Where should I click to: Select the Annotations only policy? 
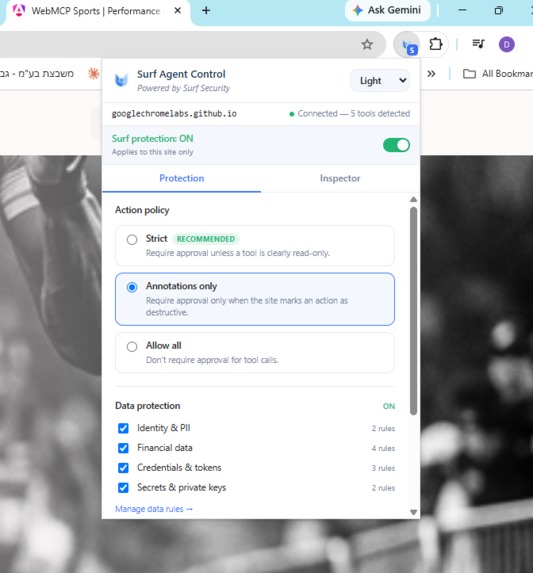pyautogui.click(x=255, y=299)
